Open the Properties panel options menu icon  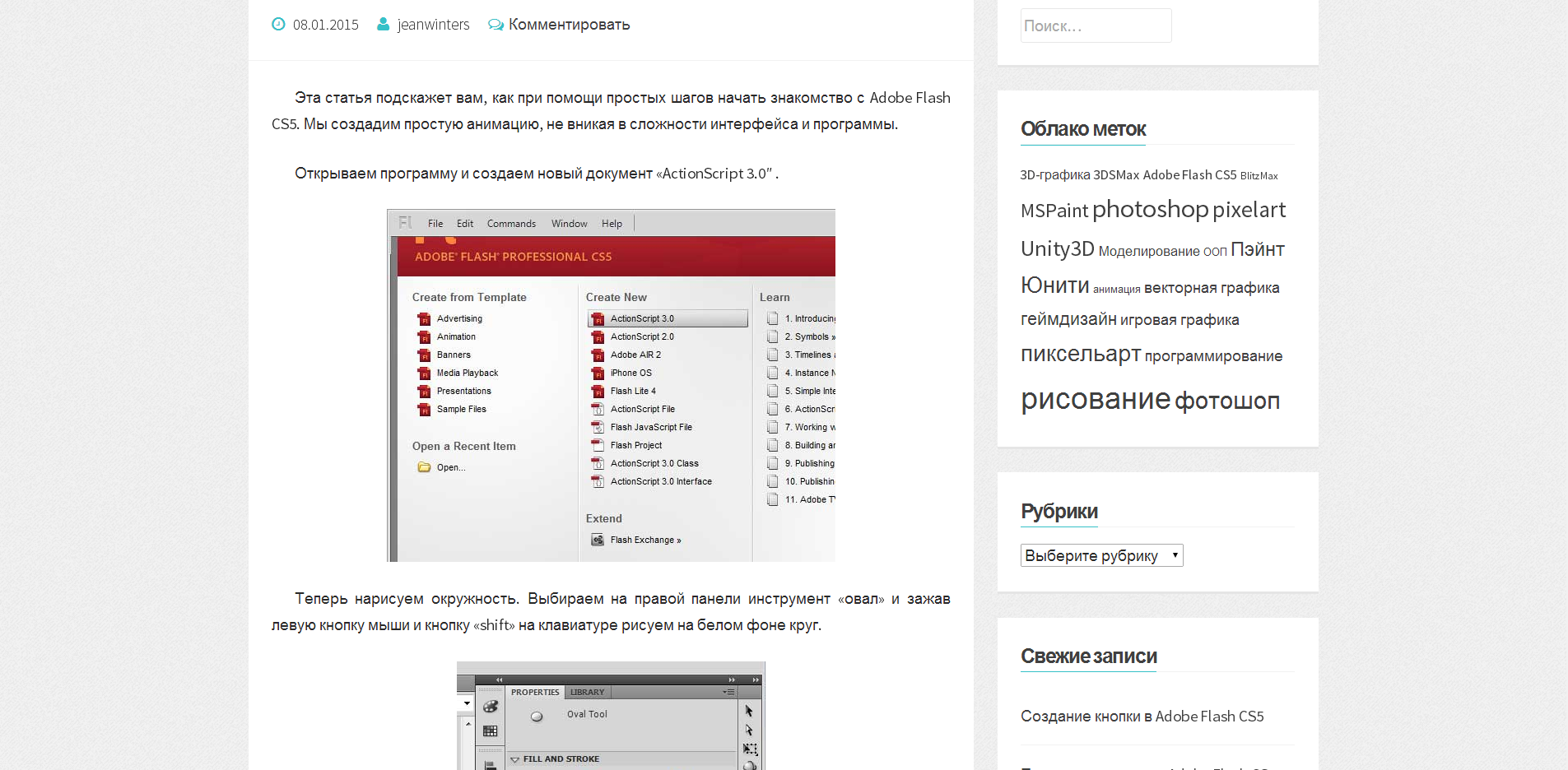pos(728,692)
